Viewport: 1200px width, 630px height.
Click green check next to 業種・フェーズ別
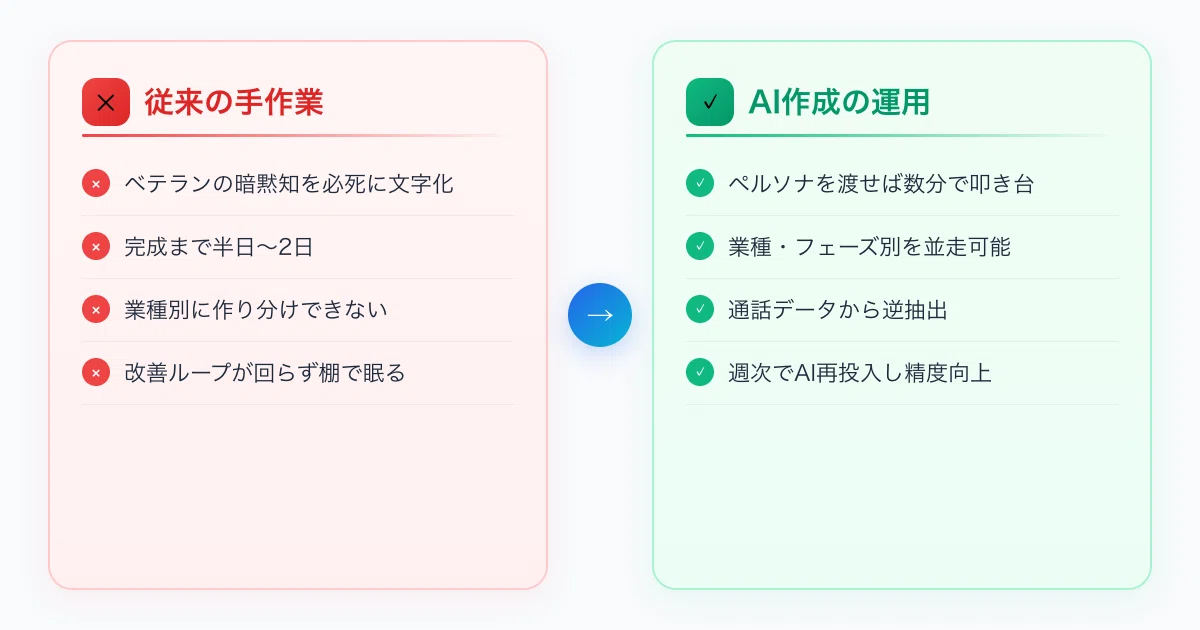700,246
